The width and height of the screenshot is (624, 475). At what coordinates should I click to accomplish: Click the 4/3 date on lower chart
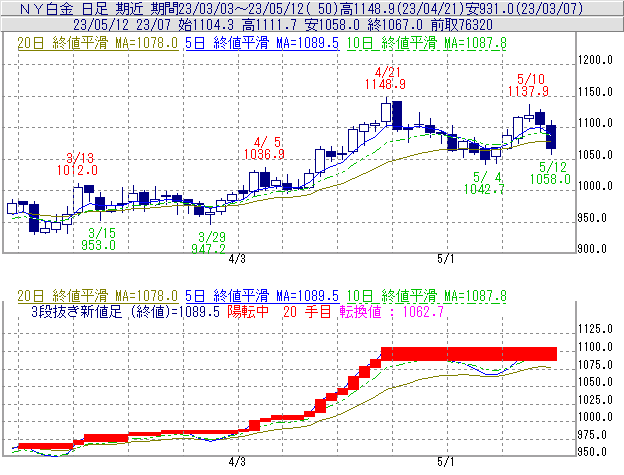(237, 462)
